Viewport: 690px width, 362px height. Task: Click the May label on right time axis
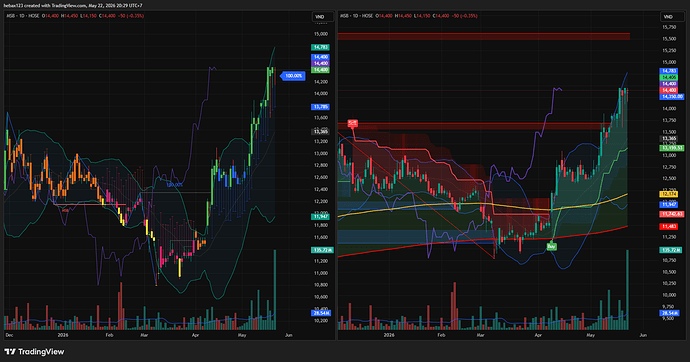[x=590, y=335]
